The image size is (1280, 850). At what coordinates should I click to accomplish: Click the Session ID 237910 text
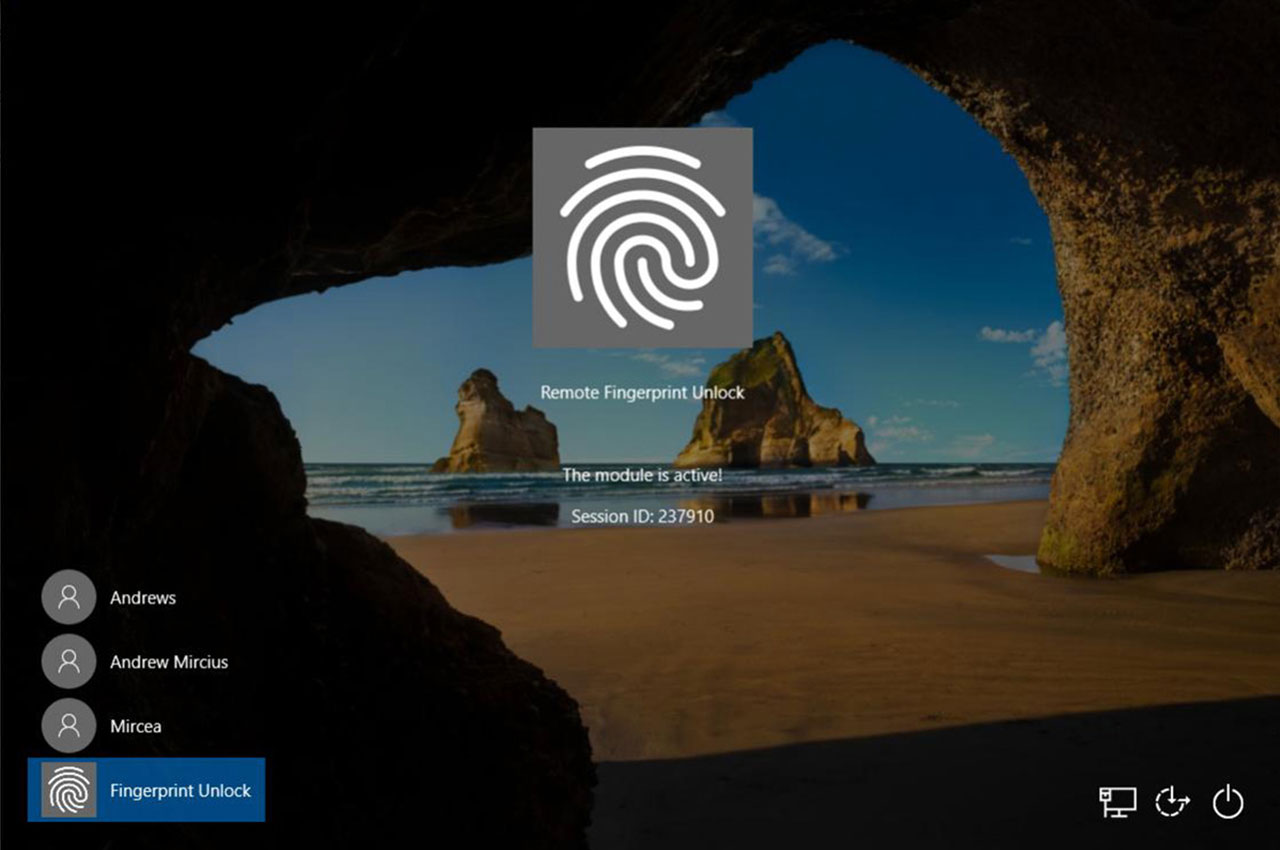point(642,517)
